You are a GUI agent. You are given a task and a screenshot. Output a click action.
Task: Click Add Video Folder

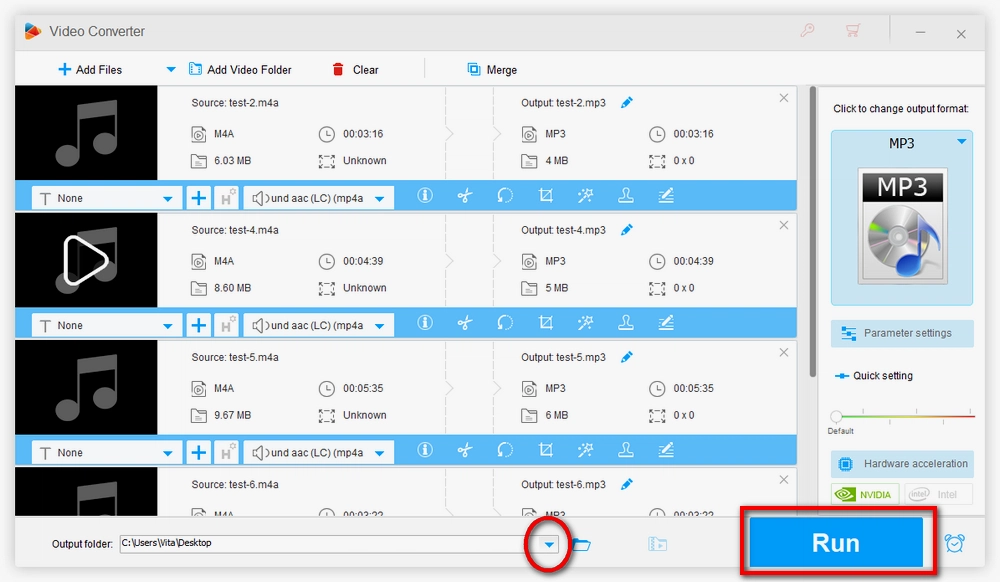click(x=240, y=69)
